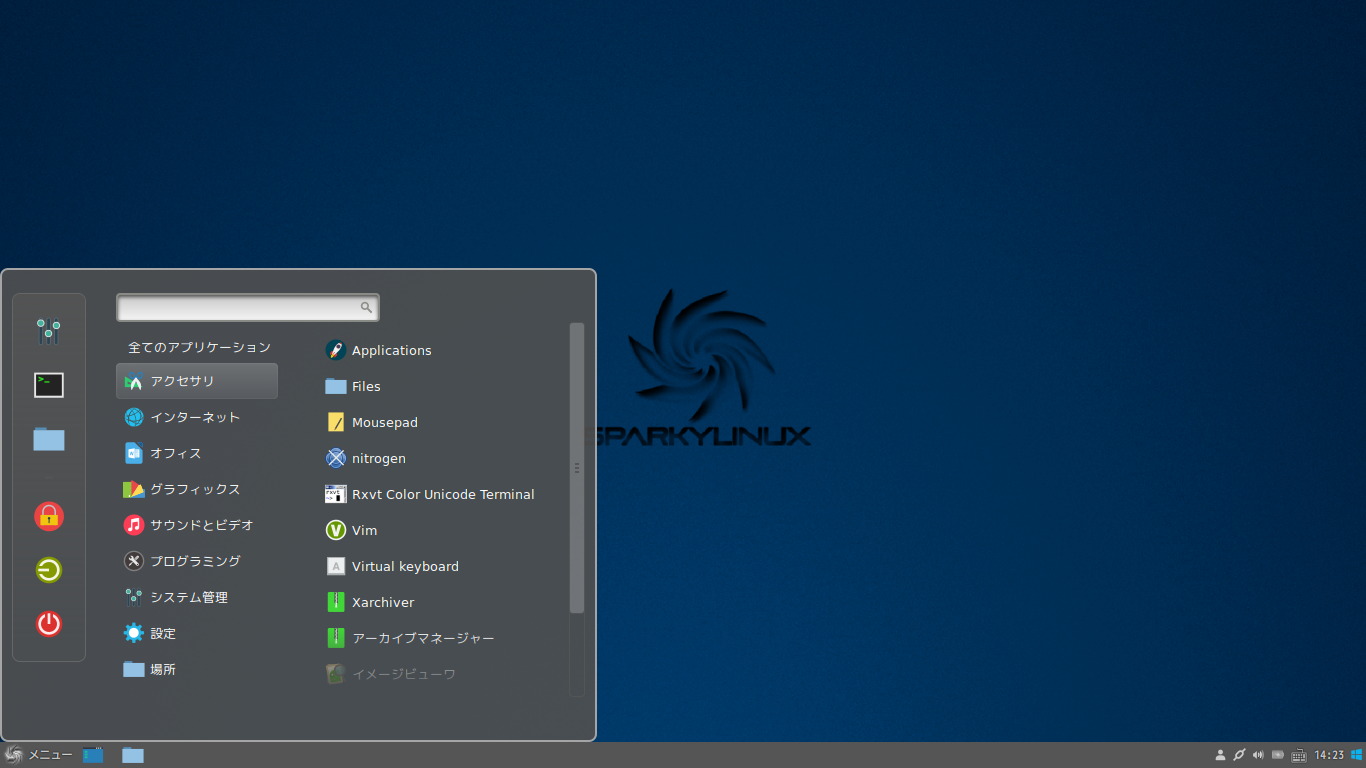Open file manager from panel folder icon
The image size is (1366, 768).
tap(133, 755)
